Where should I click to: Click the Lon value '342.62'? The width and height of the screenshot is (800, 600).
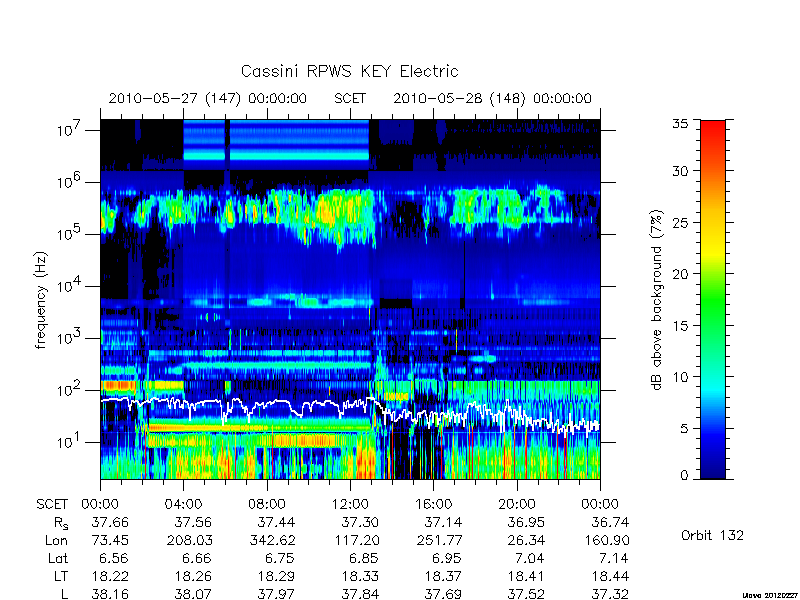(x=272, y=540)
